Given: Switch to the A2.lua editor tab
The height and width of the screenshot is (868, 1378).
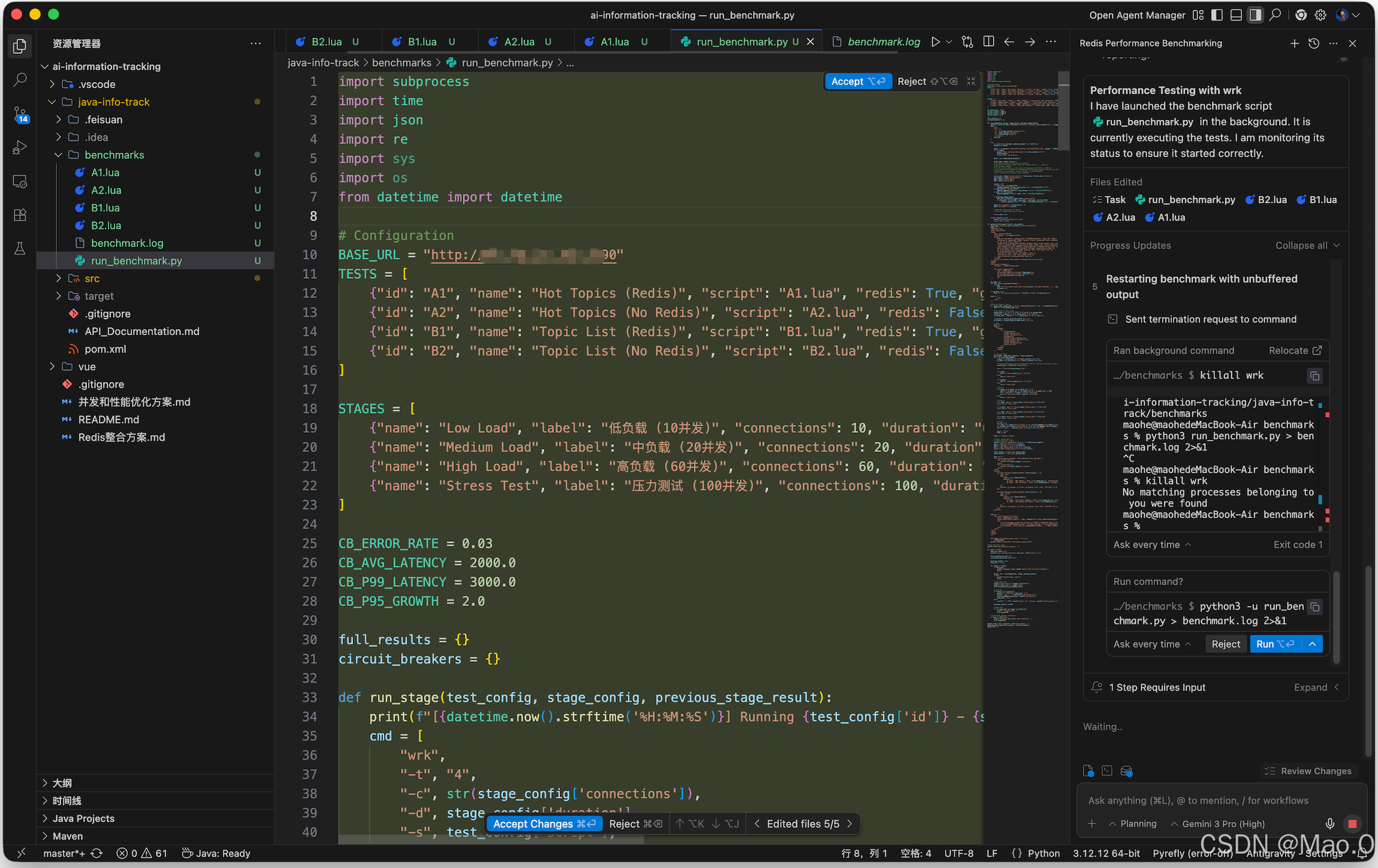Looking at the screenshot, I should (x=519, y=42).
